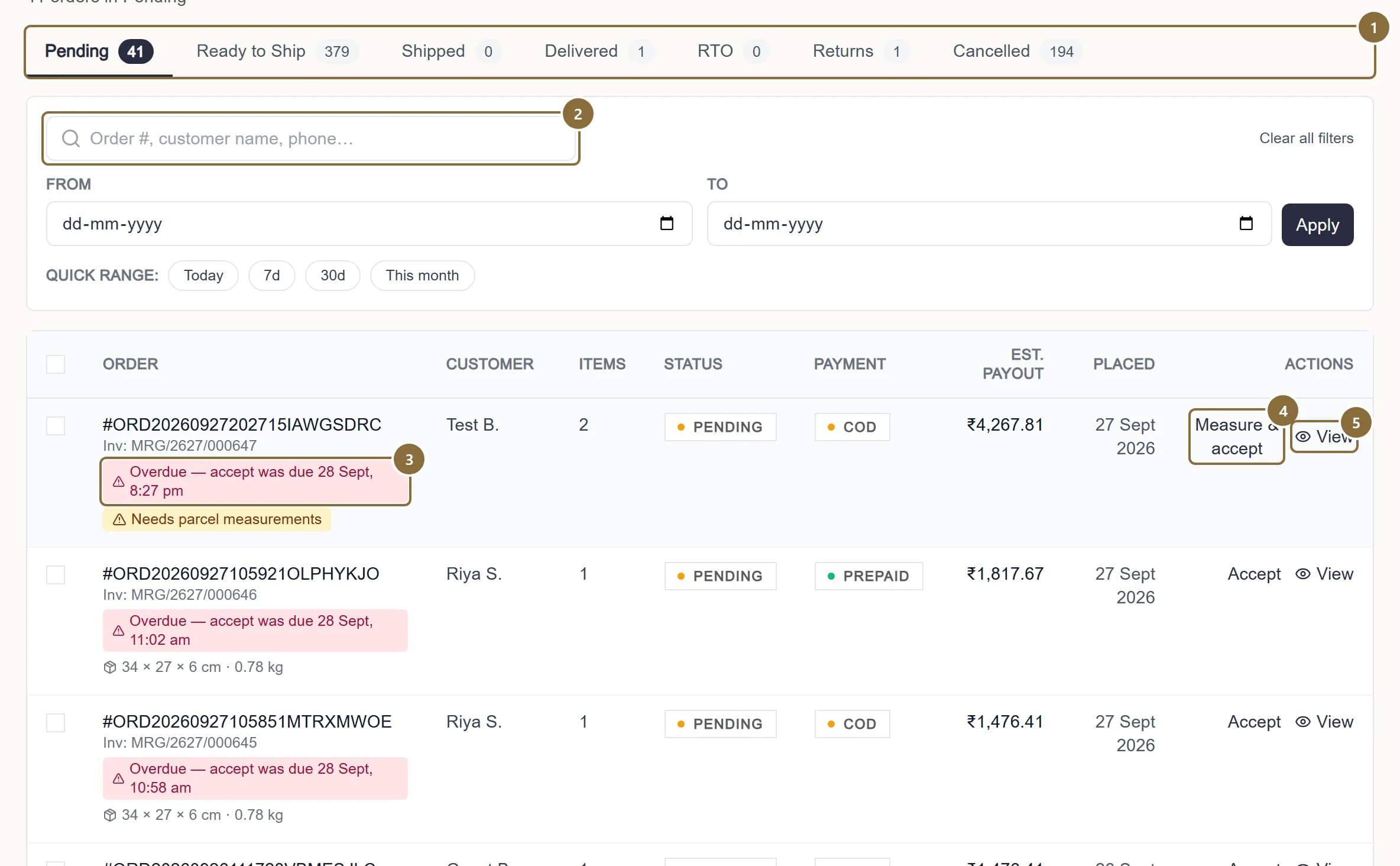
Task: Click overdue warning icon for 10:58 am deadline
Action: pyautogui.click(x=118, y=778)
